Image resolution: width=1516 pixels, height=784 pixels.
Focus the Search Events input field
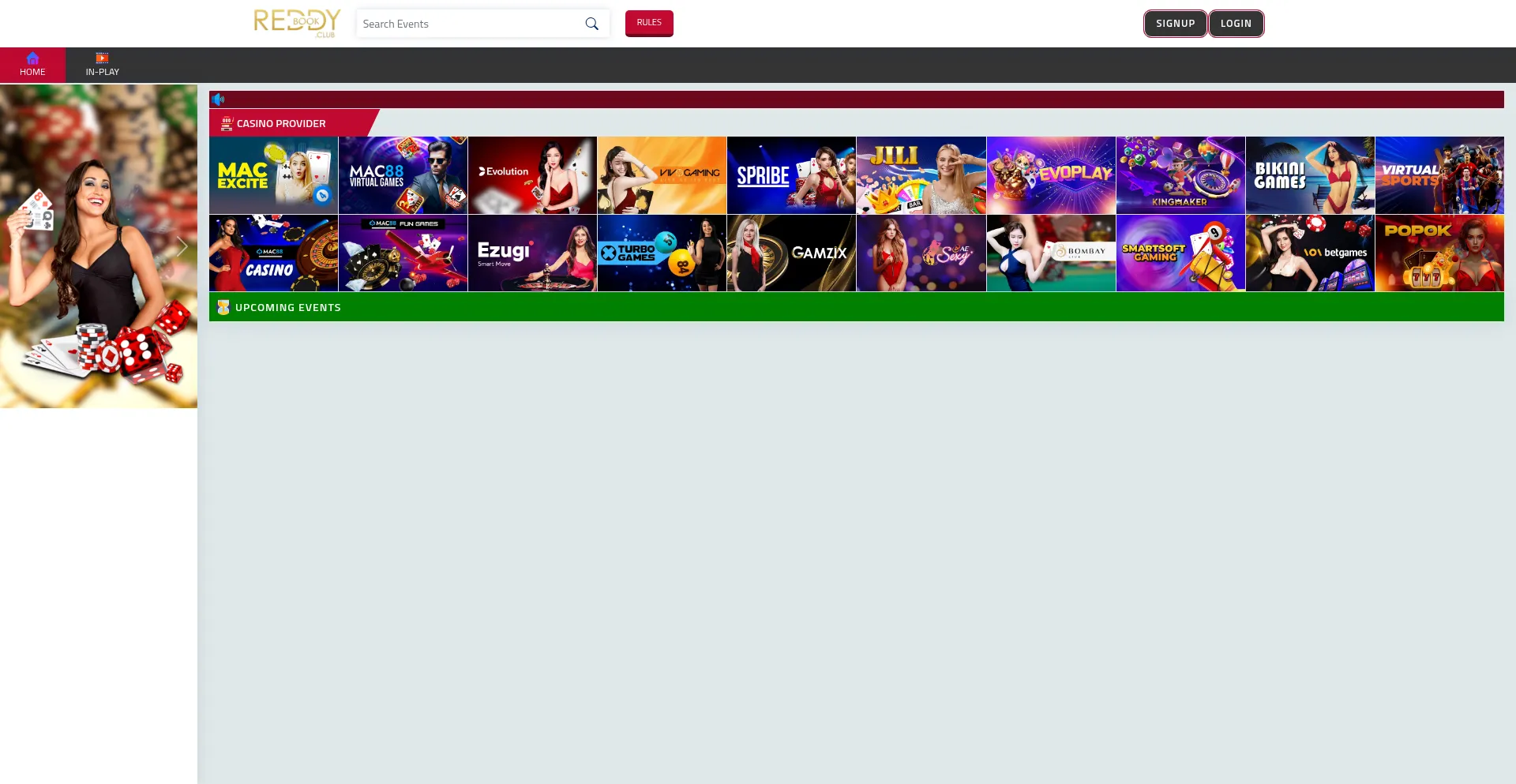[469, 24]
